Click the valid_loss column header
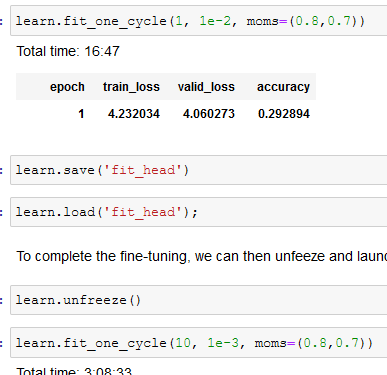The width and height of the screenshot is (387, 375). 206,87
